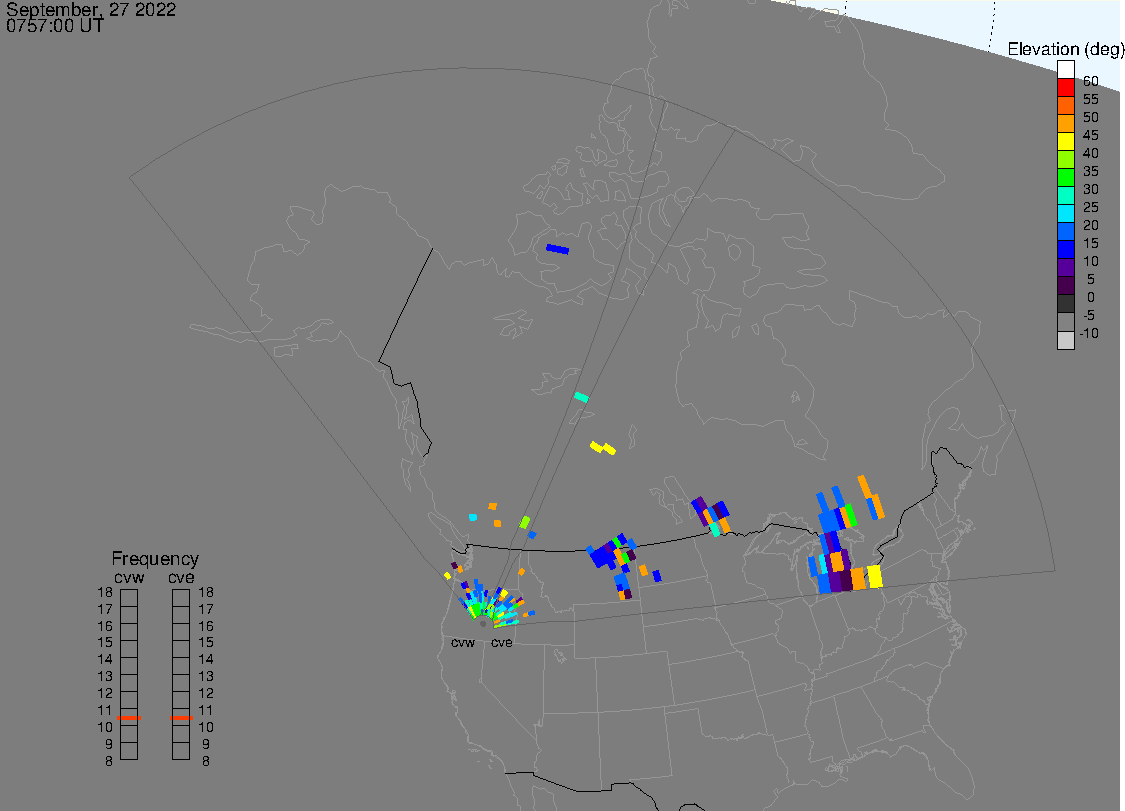Screen dimensions: 1125x811
Task: Click the white swatch atop the elevation legend
Action: [x=1065, y=70]
